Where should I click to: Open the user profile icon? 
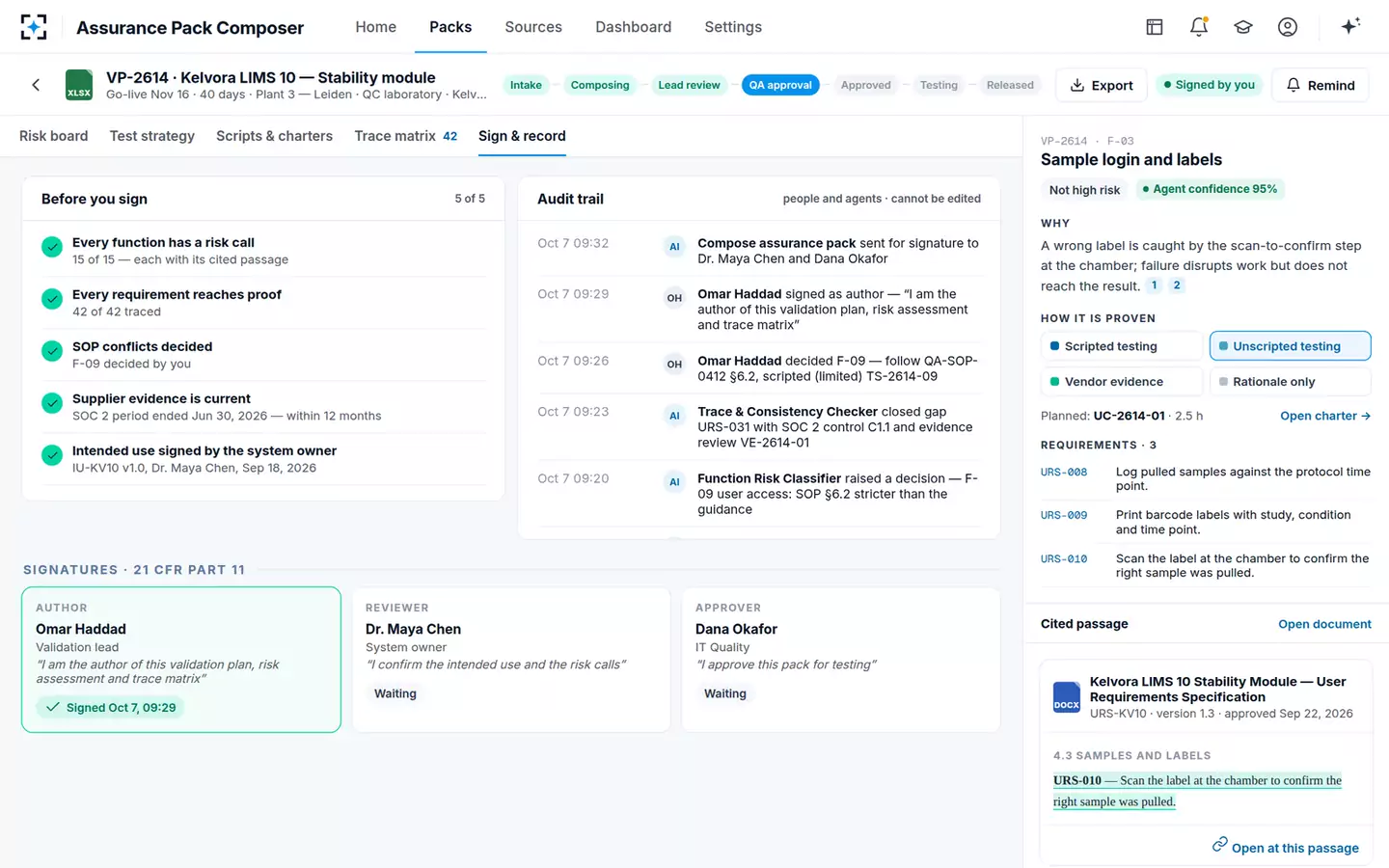(1288, 27)
